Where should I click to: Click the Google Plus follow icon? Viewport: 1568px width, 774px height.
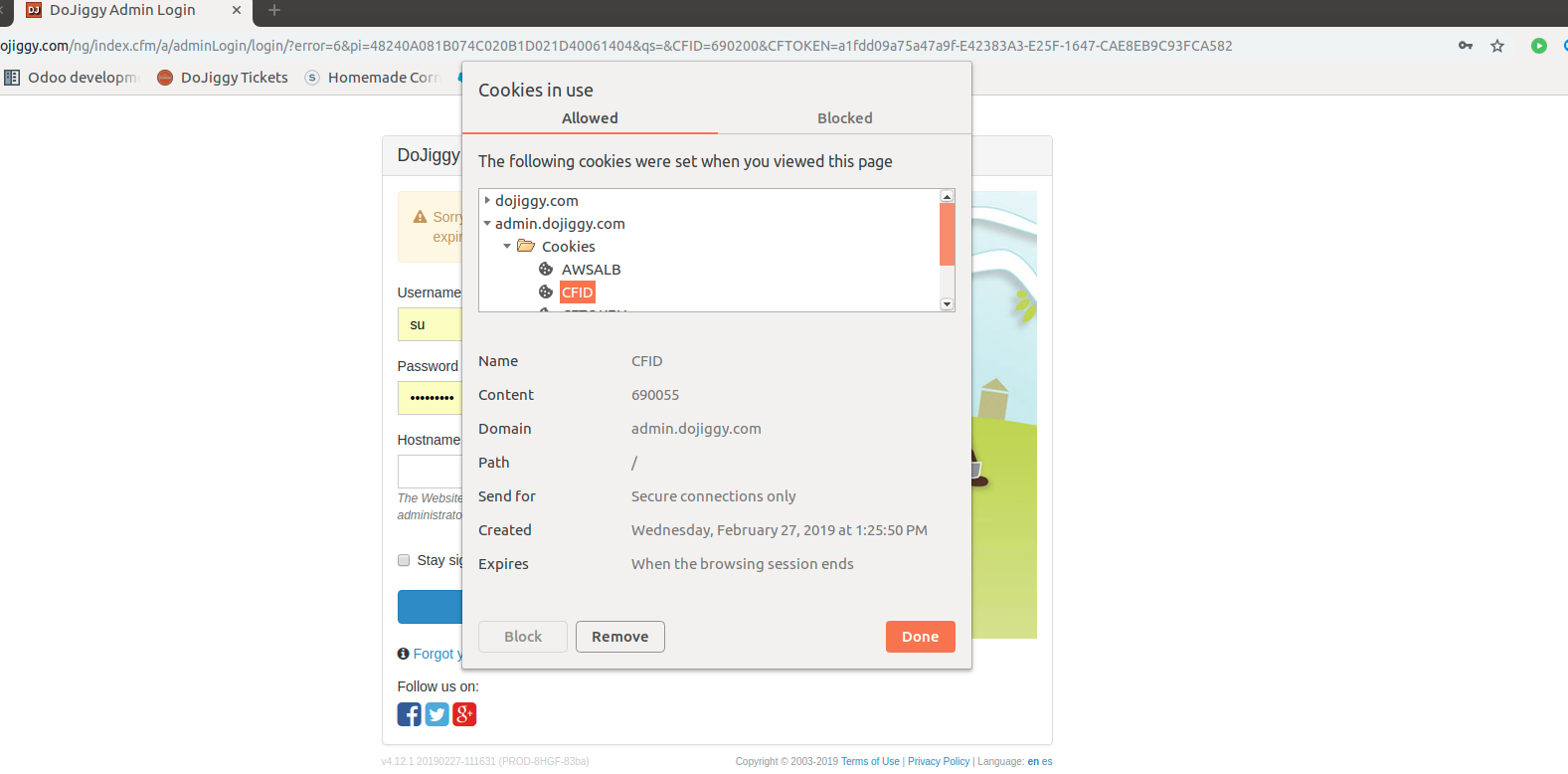tap(464, 714)
